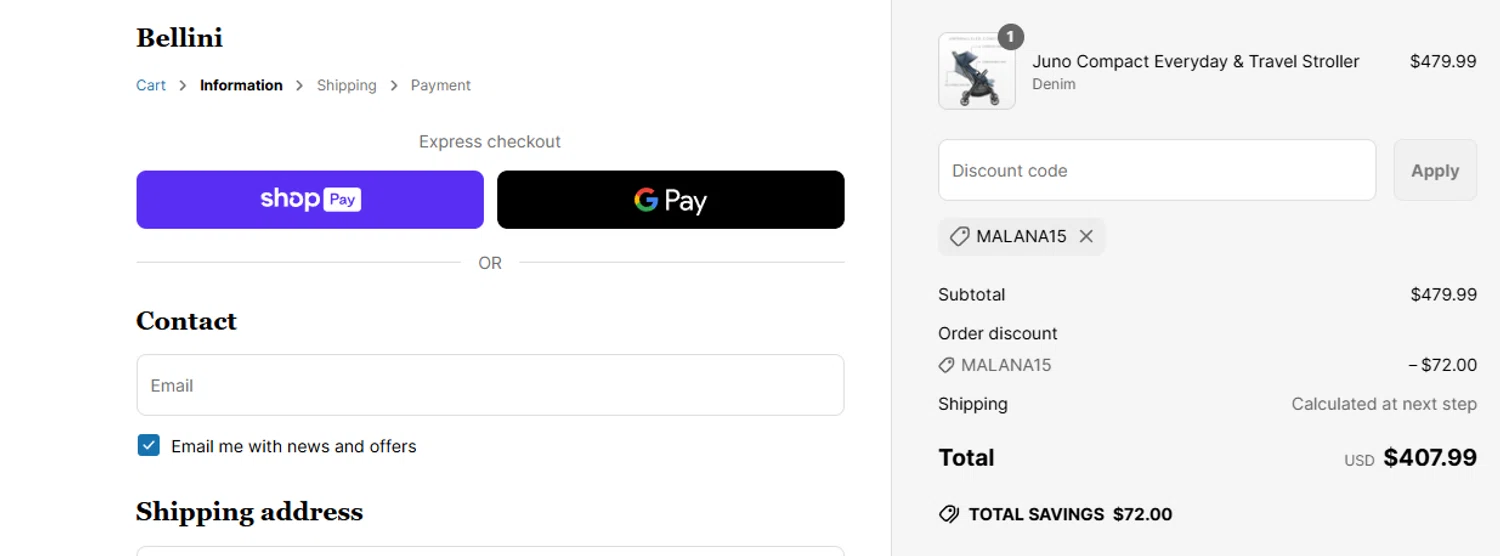Click the chevron before Payment breadcrumb
This screenshot has width=1500, height=556.
point(394,86)
